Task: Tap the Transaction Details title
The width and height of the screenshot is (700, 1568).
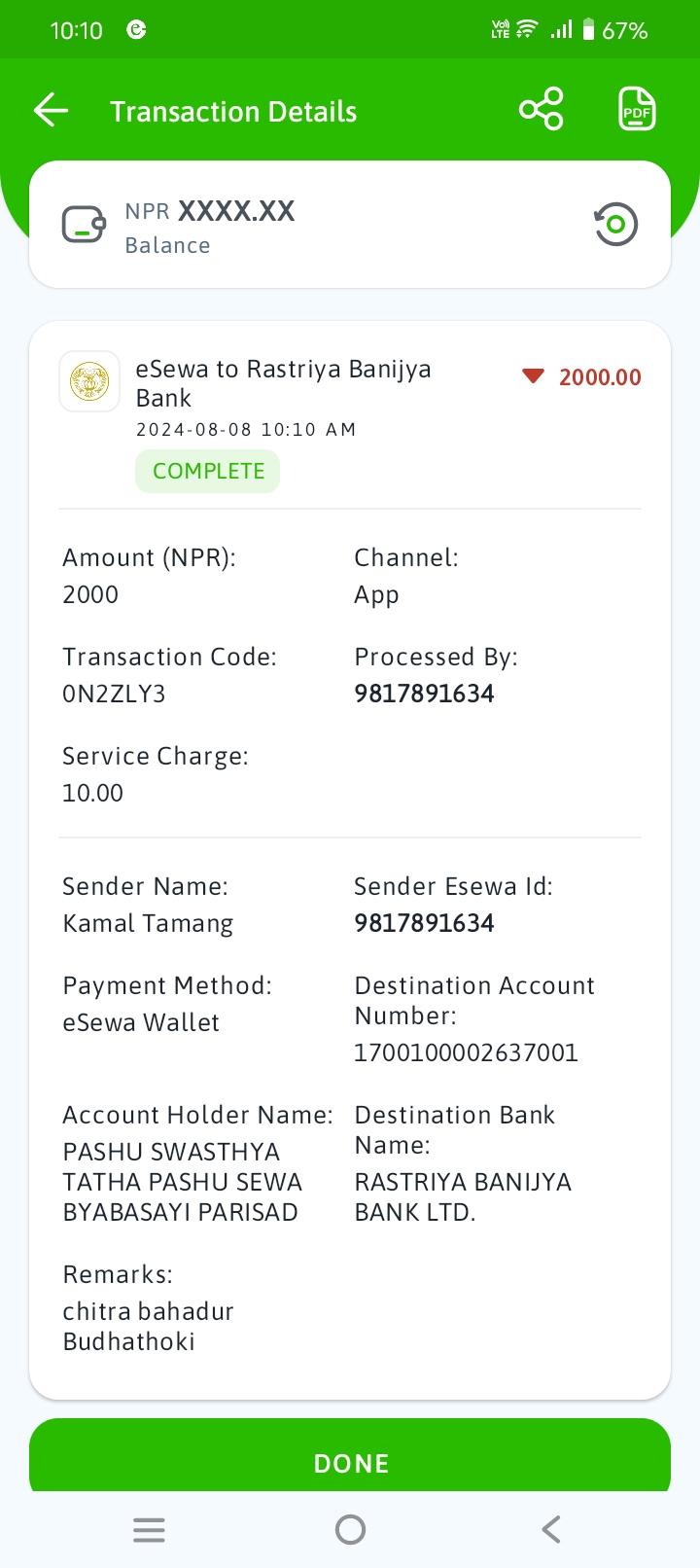Action: coord(233,112)
